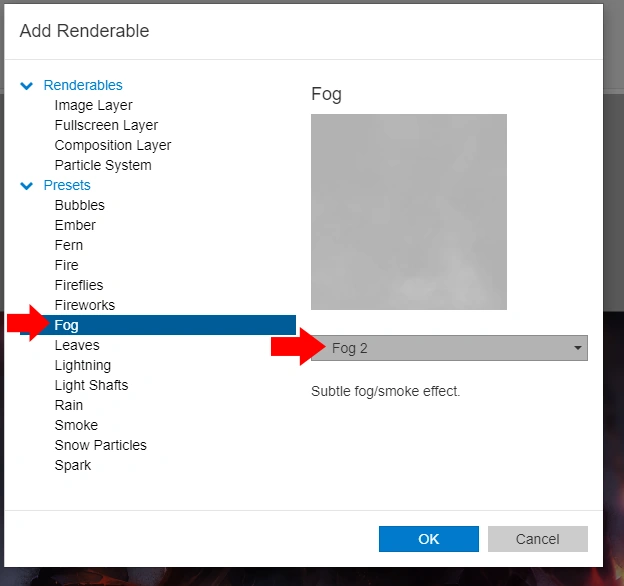Pick Particle System renderable
Viewport: 624px width, 586px height.
coord(103,165)
